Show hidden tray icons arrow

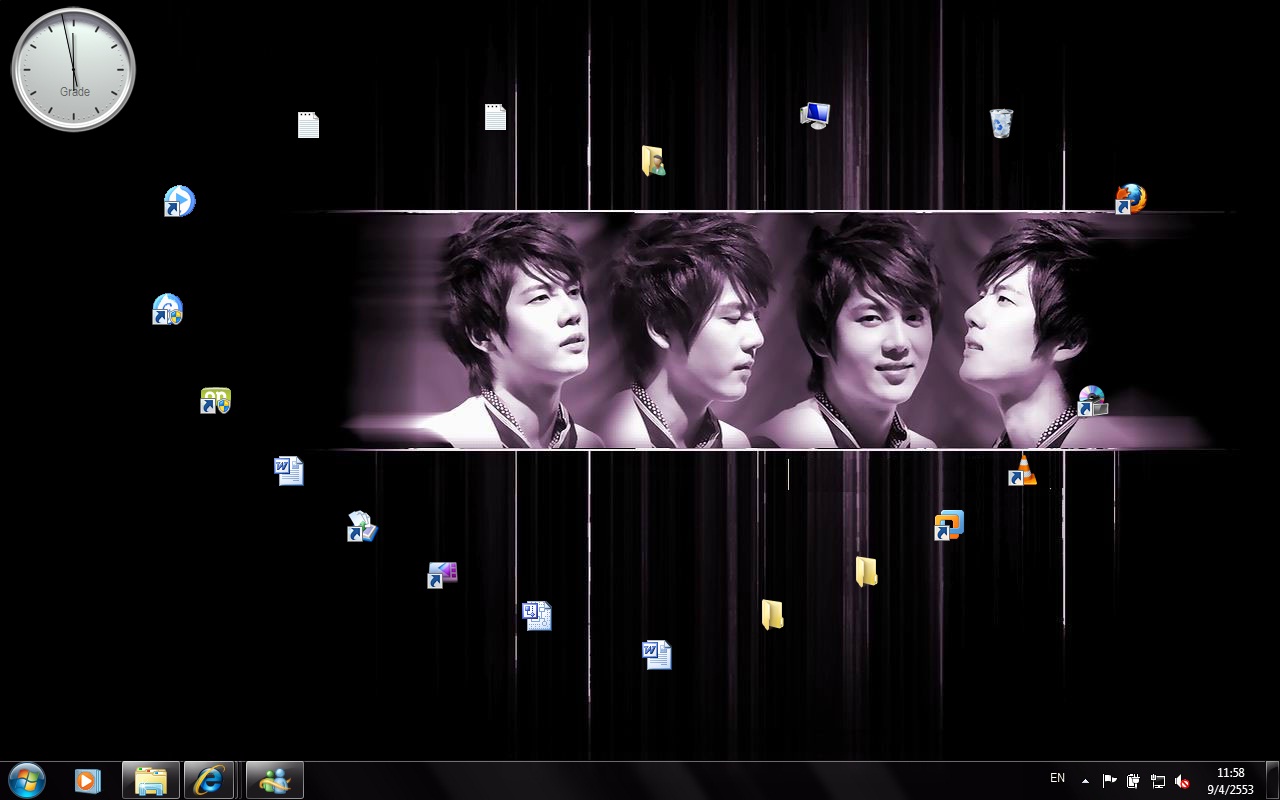click(x=1085, y=781)
